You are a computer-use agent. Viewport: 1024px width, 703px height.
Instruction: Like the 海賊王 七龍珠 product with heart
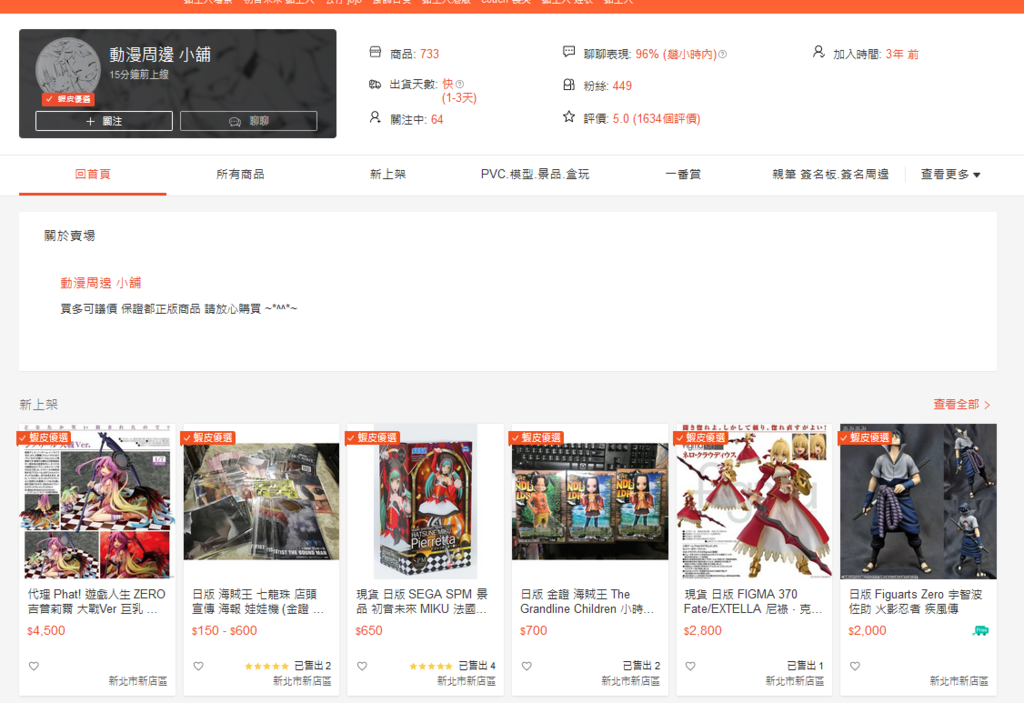click(x=199, y=666)
